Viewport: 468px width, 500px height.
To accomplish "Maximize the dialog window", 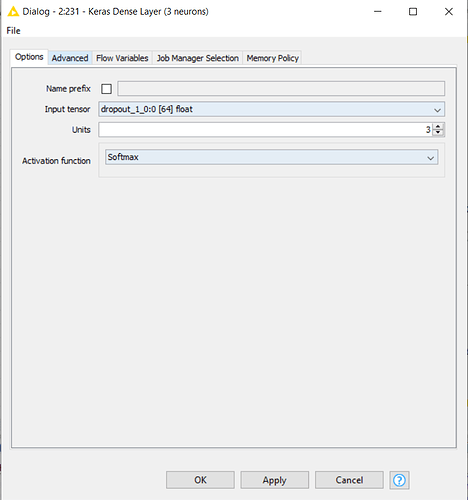I will [413, 12].
